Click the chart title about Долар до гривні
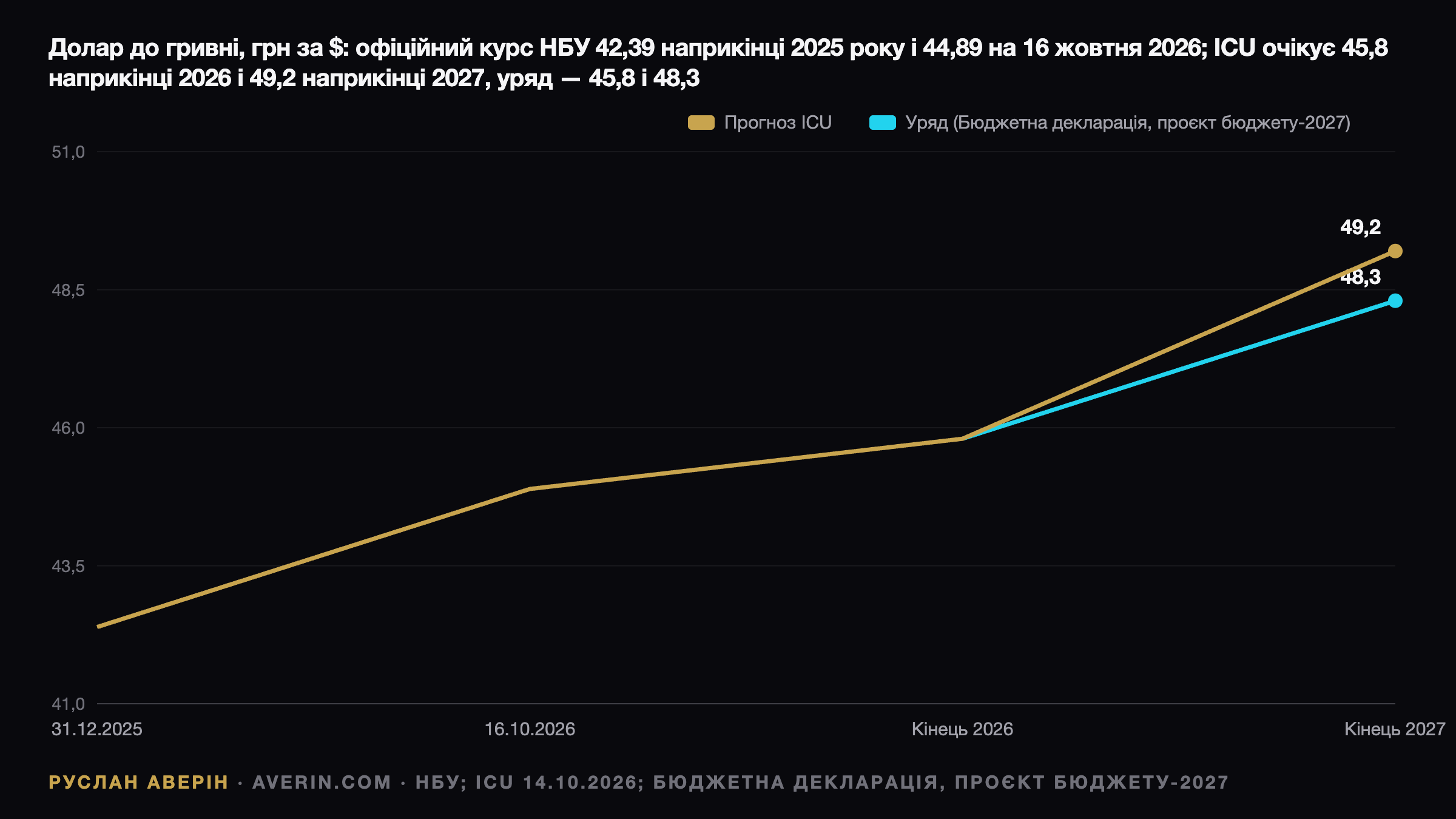This screenshot has width=1456, height=819. [718, 63]
